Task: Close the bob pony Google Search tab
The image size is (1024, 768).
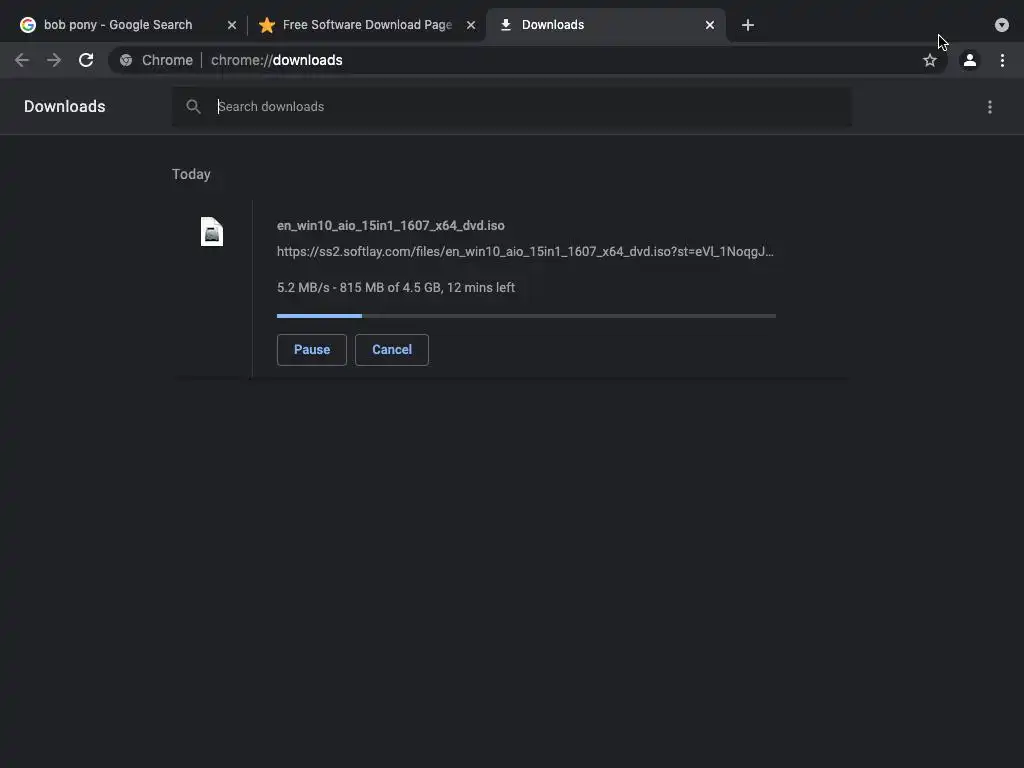Action: click(x=232, y=25)
